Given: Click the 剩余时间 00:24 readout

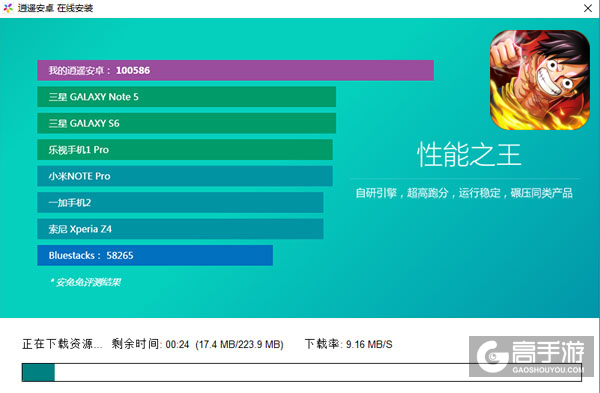Looking at the screenshot, I should point(150,344).
